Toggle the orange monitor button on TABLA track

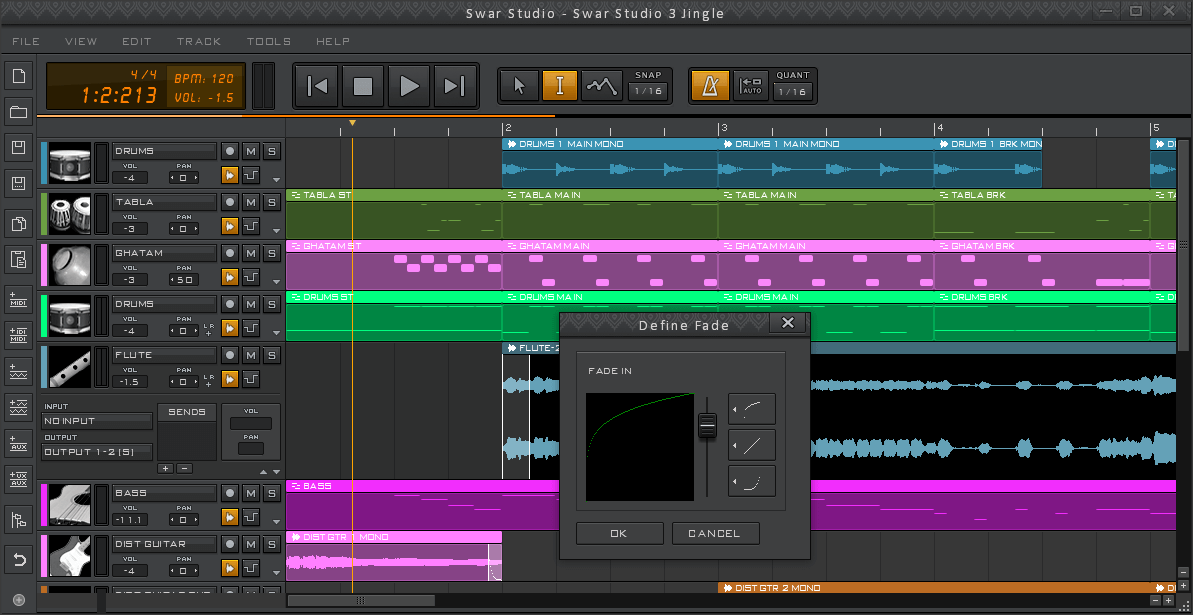click(230, 226)
